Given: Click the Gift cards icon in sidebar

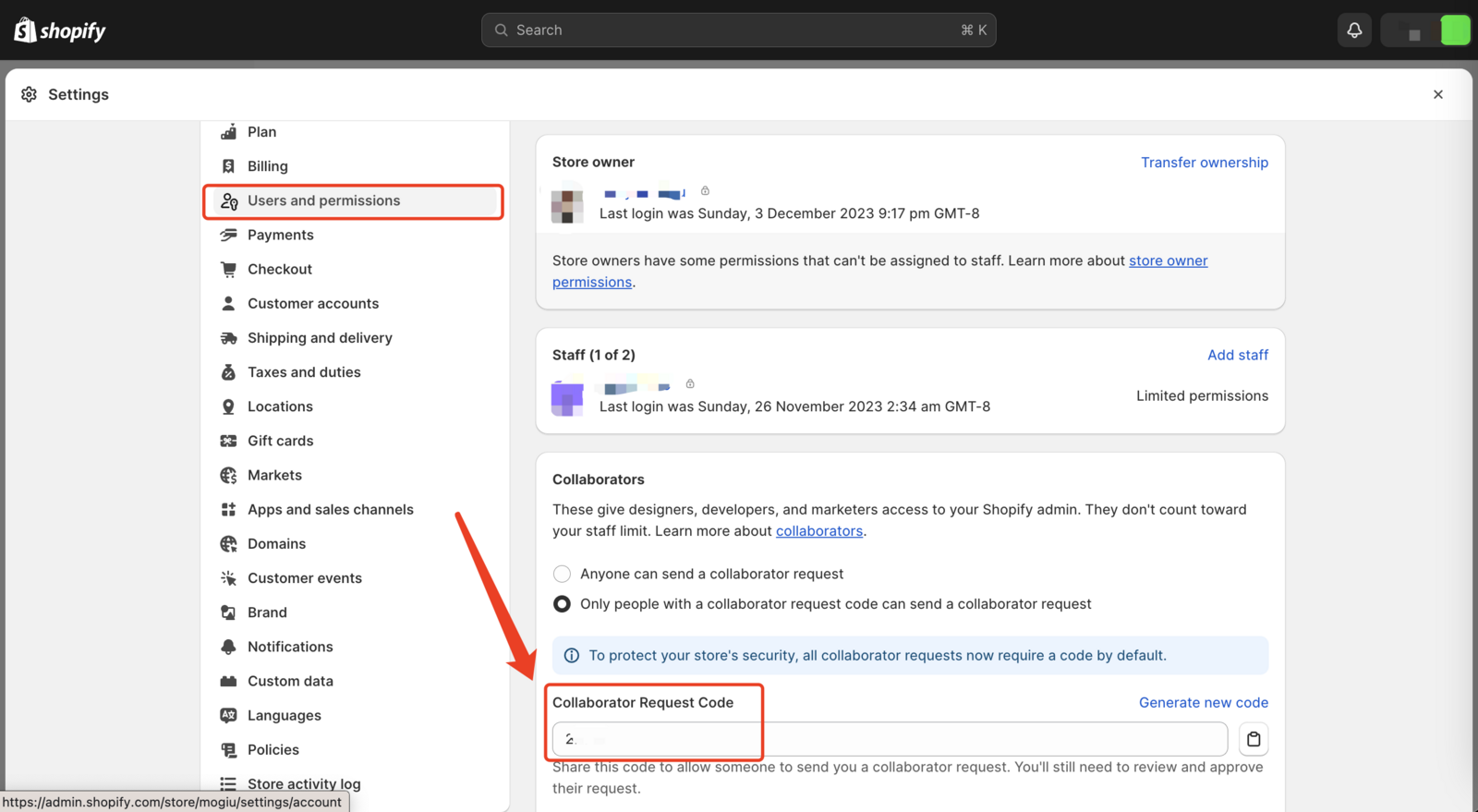Looking at the screenshot, I should pyautogui.click(x=228, y=441).
